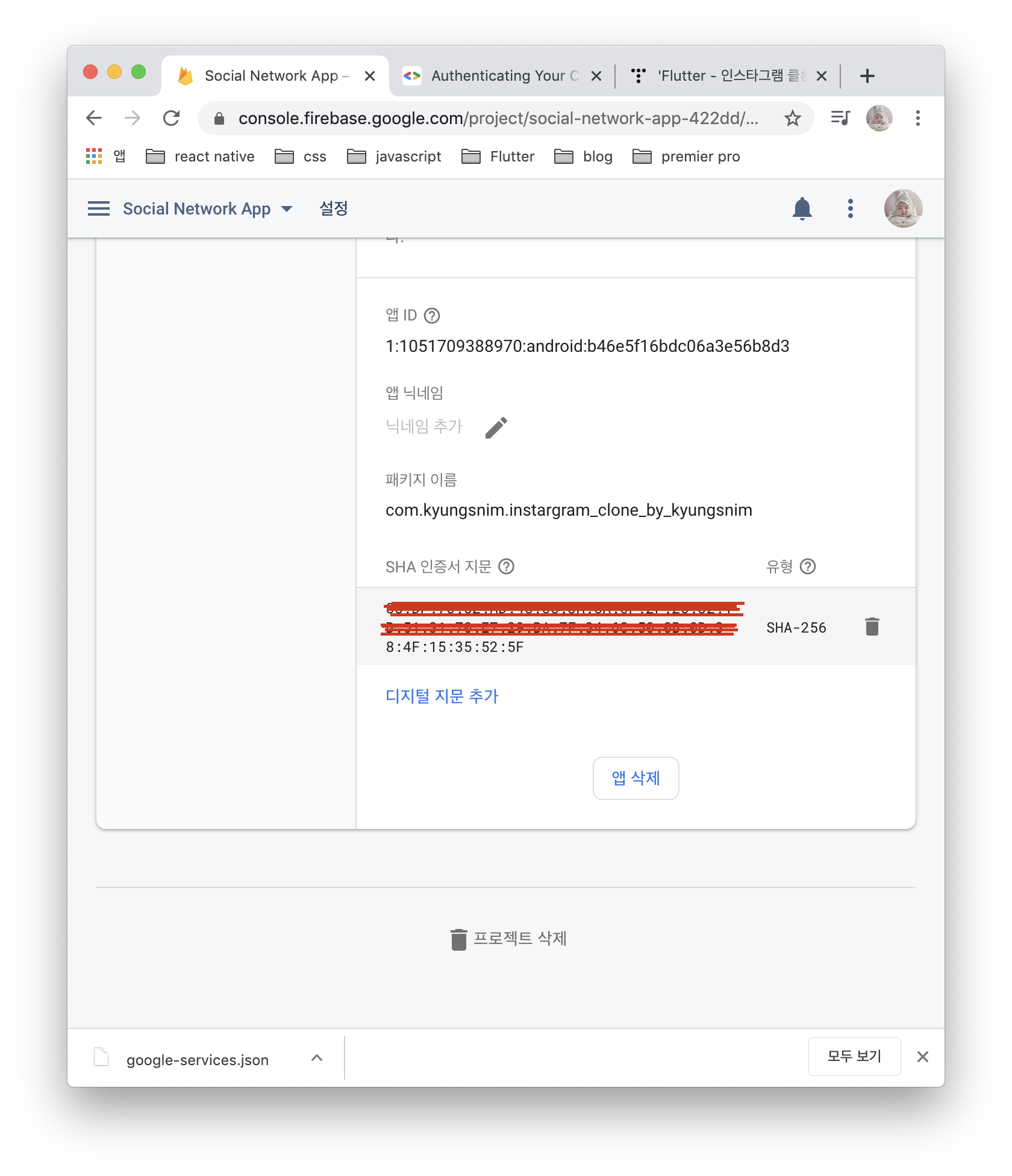
Task: Click the 디지털 지문 추가 link
Action: tap(442, 696)
